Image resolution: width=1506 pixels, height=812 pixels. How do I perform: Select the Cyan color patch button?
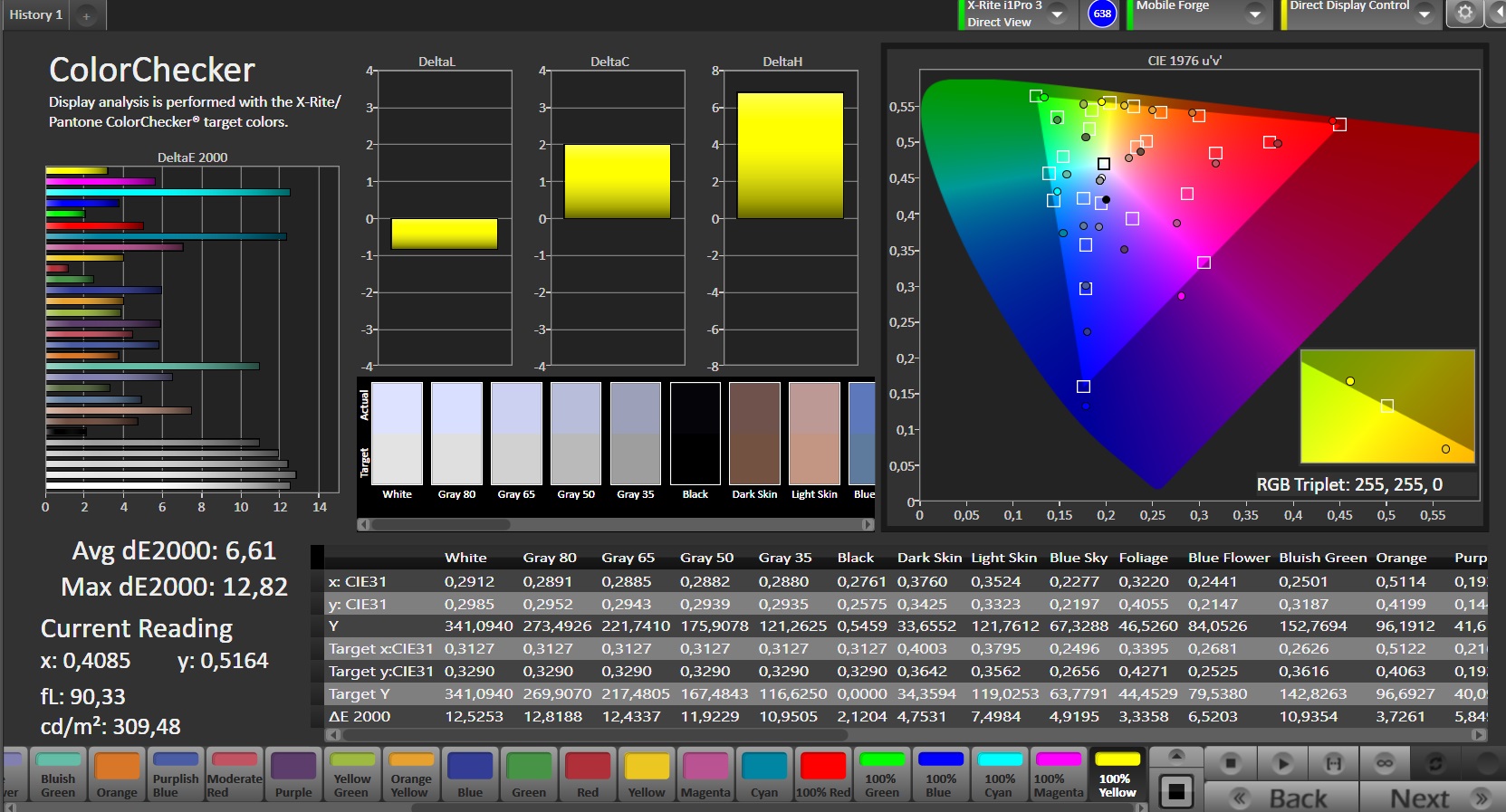point(764,775)
